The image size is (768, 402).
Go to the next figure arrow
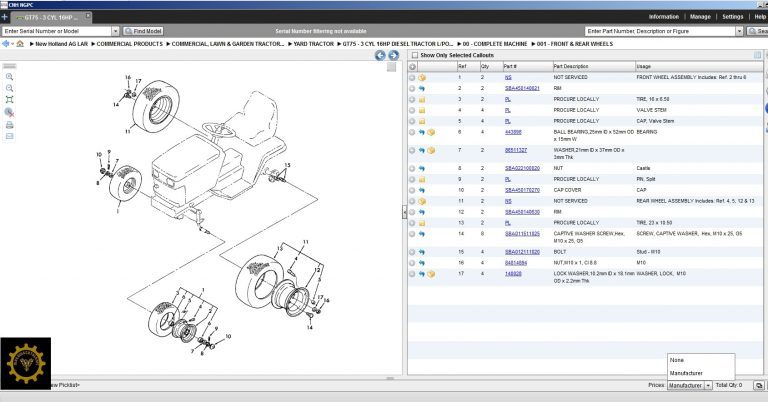393,55
